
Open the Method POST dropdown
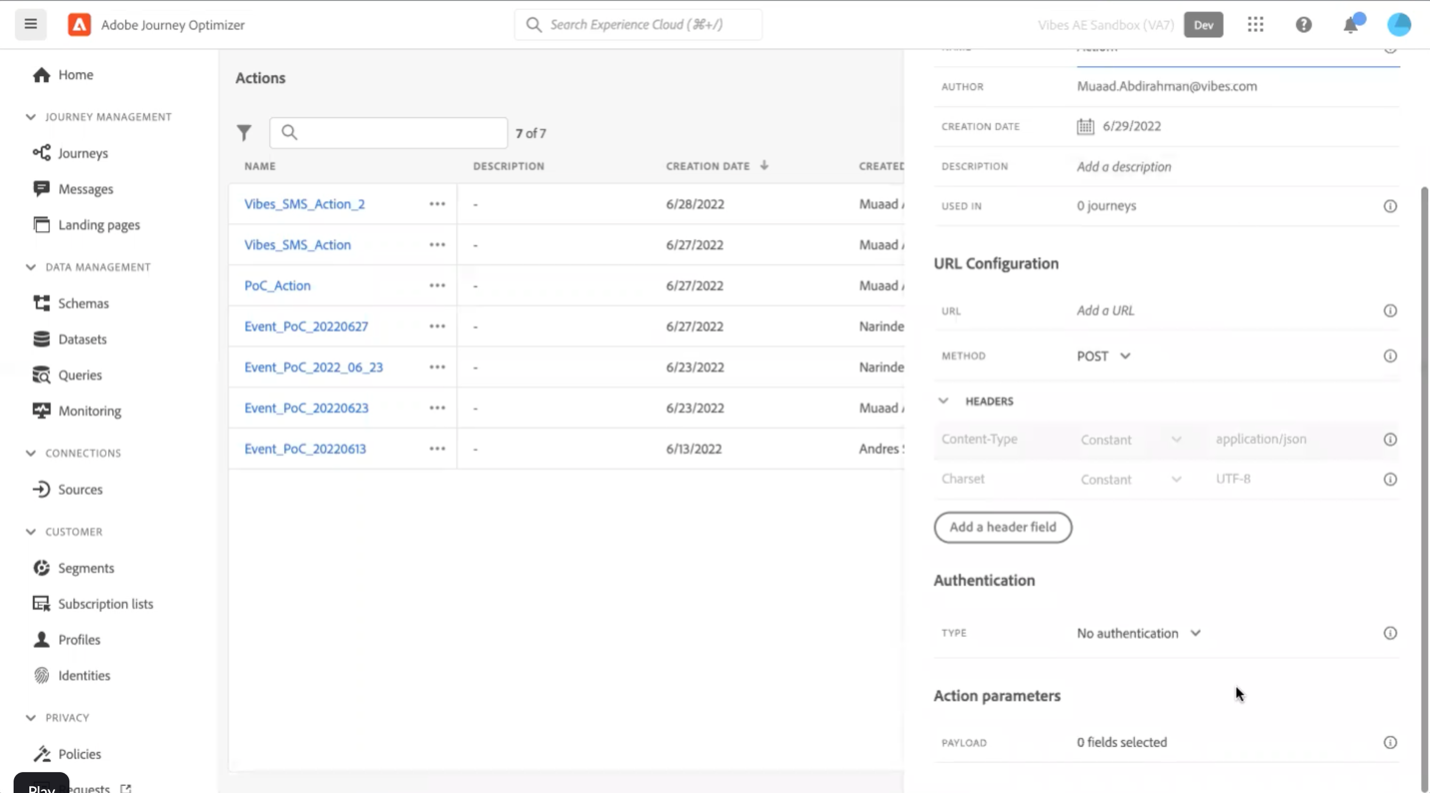click(1104, 356)
